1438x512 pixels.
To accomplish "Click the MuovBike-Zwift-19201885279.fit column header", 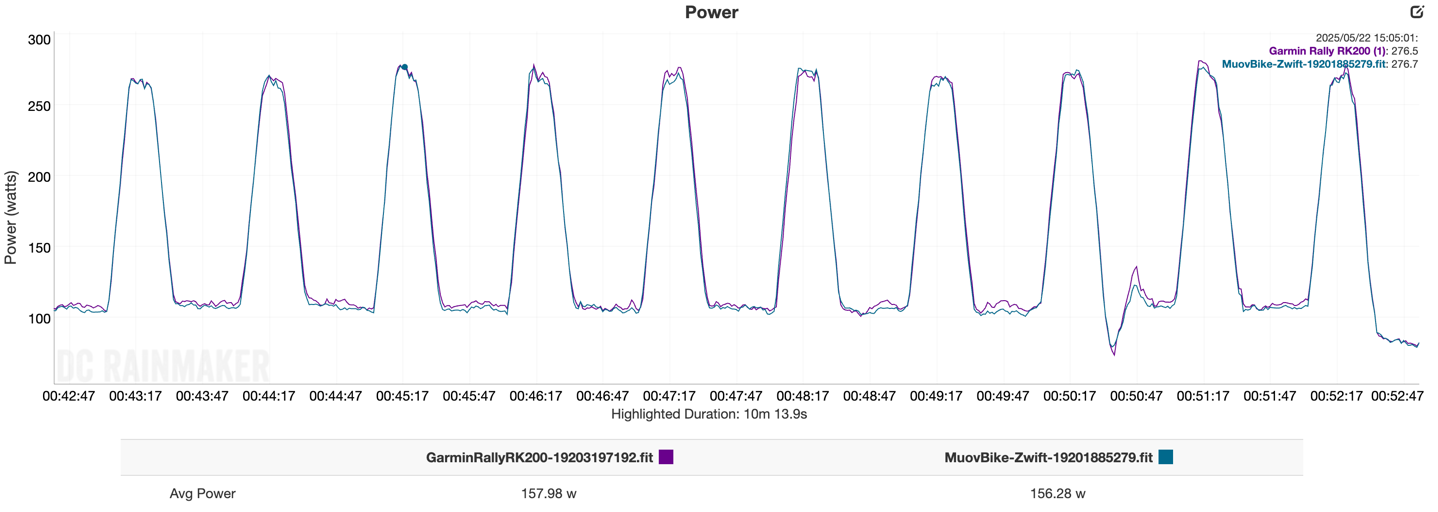I will pos(1049,458).
